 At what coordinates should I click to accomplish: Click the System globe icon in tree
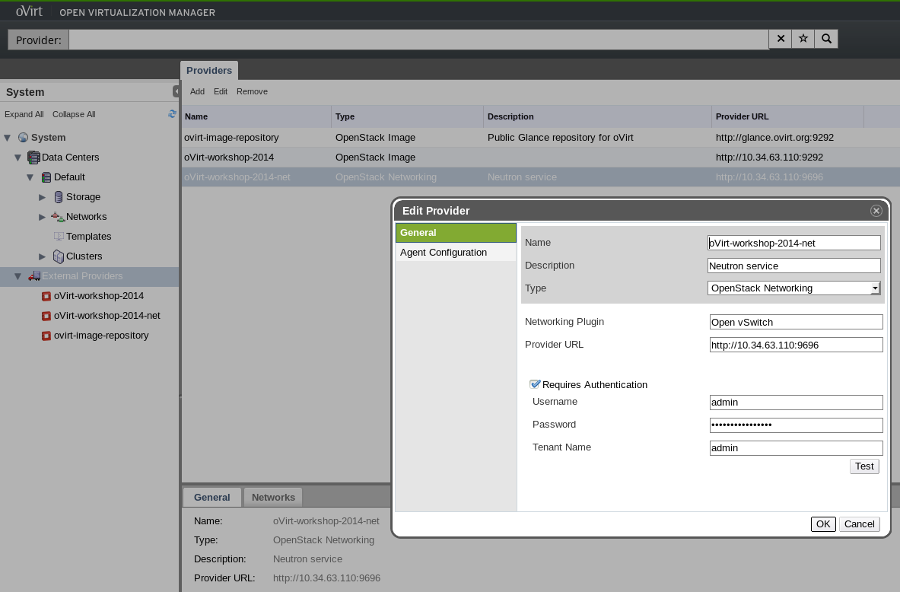[x=23, y=137]
